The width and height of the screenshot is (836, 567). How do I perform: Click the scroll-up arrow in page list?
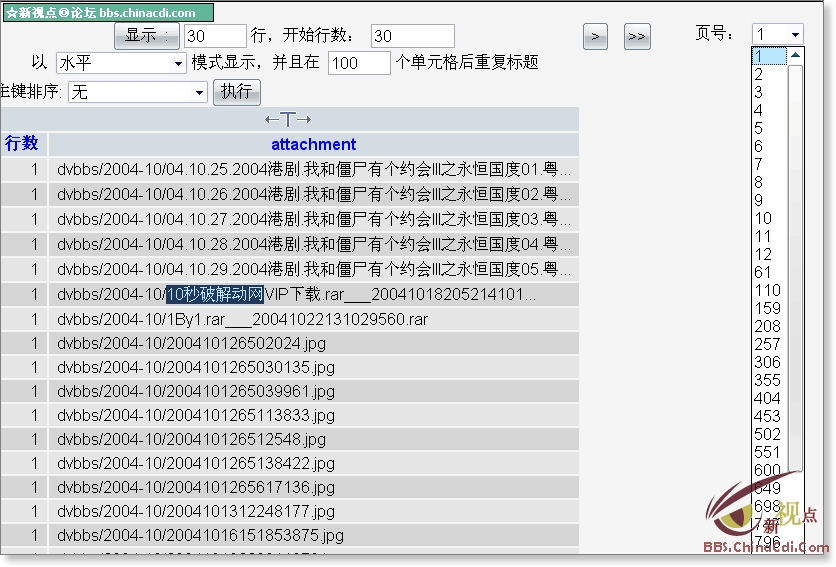point(795,57)
